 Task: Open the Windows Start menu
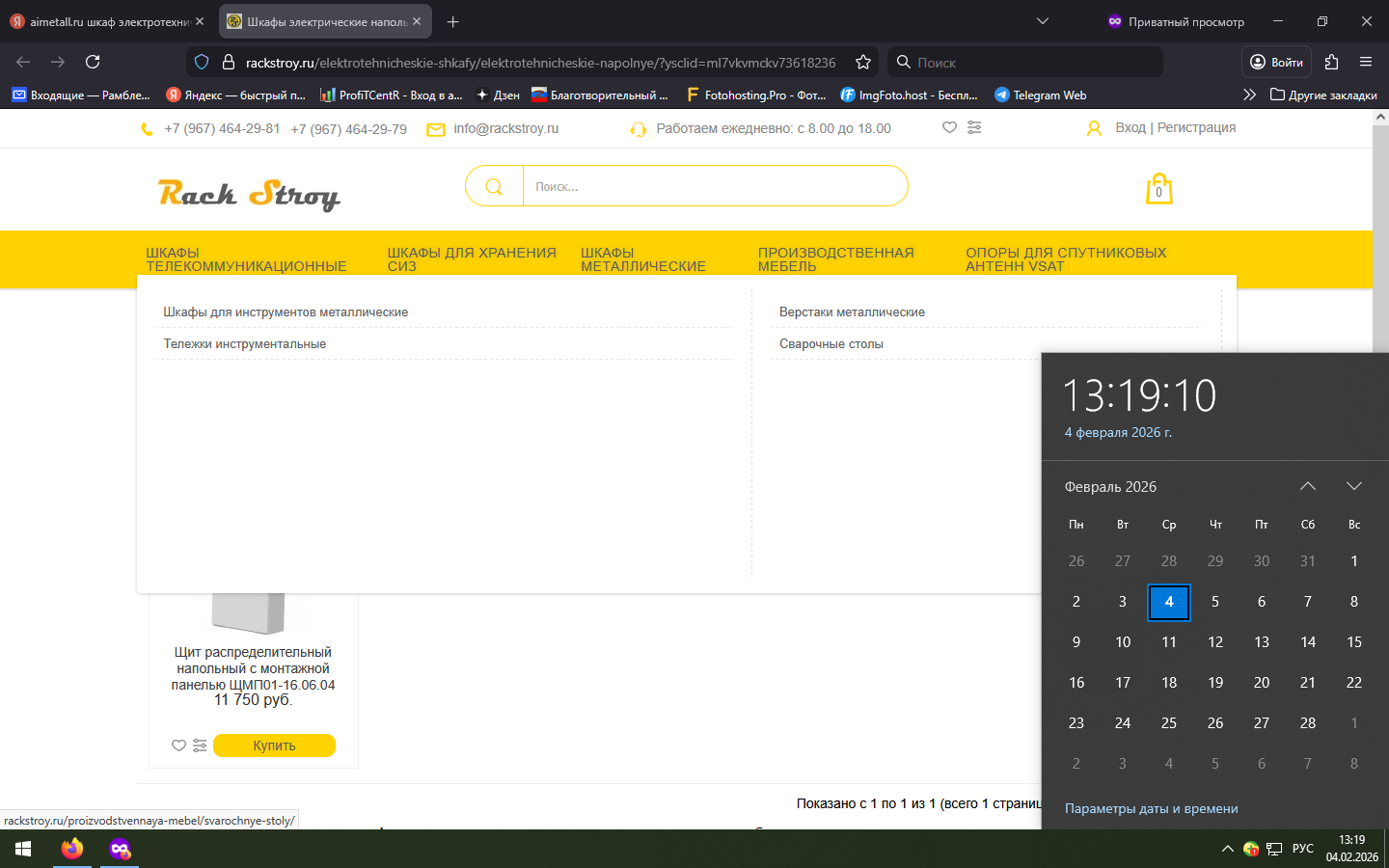(23, 849)
